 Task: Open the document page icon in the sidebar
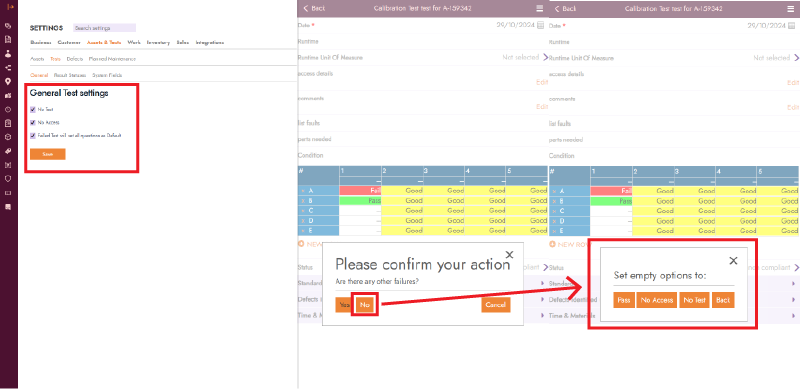point(8,39)
